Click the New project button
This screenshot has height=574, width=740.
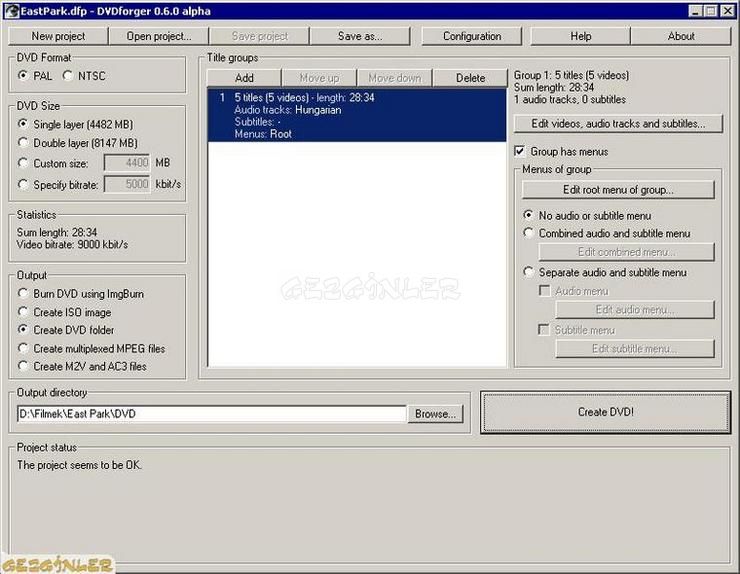point(58,36)
